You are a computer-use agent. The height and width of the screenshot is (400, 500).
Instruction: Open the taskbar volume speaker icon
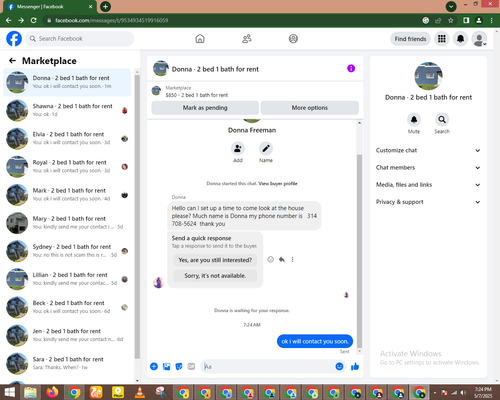(x=463, y=392)
